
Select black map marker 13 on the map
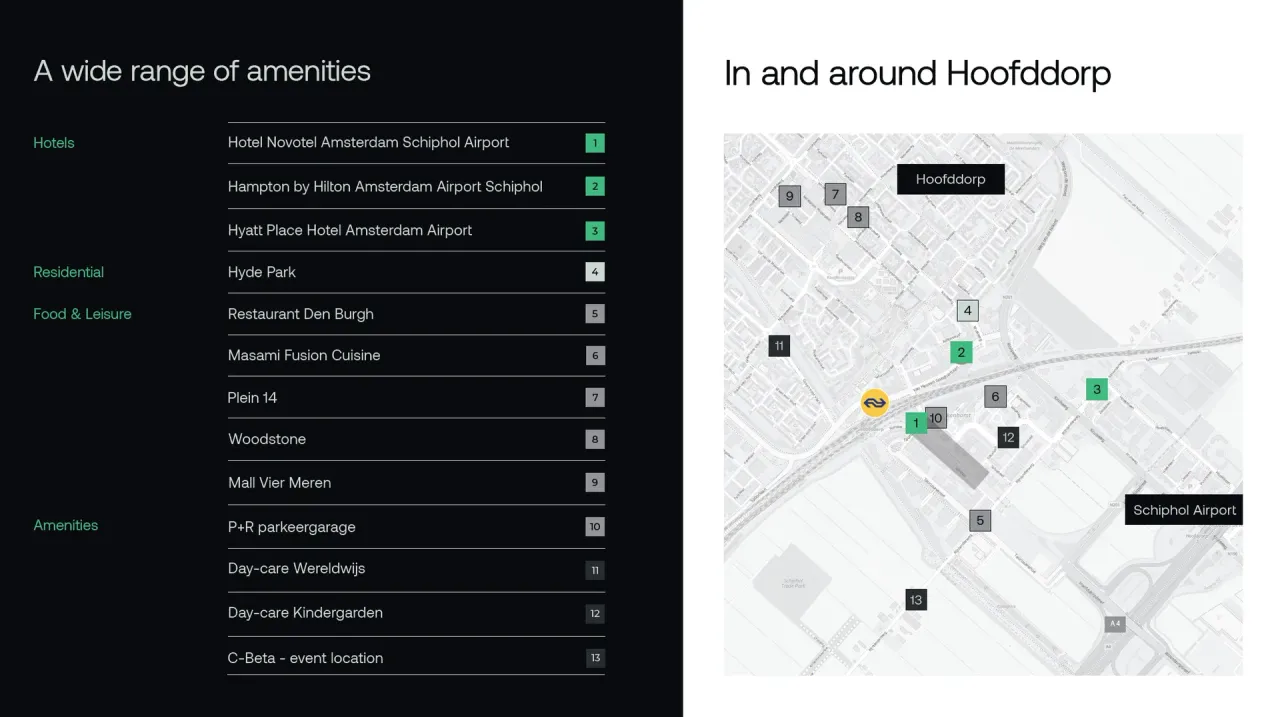(916, 600)
